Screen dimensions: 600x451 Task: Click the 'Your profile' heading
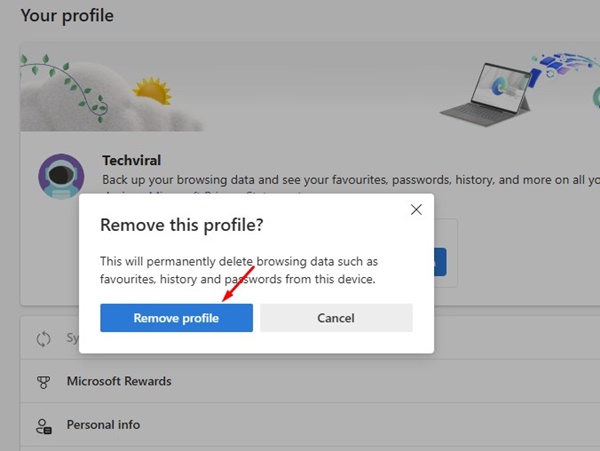click(67, 16)
